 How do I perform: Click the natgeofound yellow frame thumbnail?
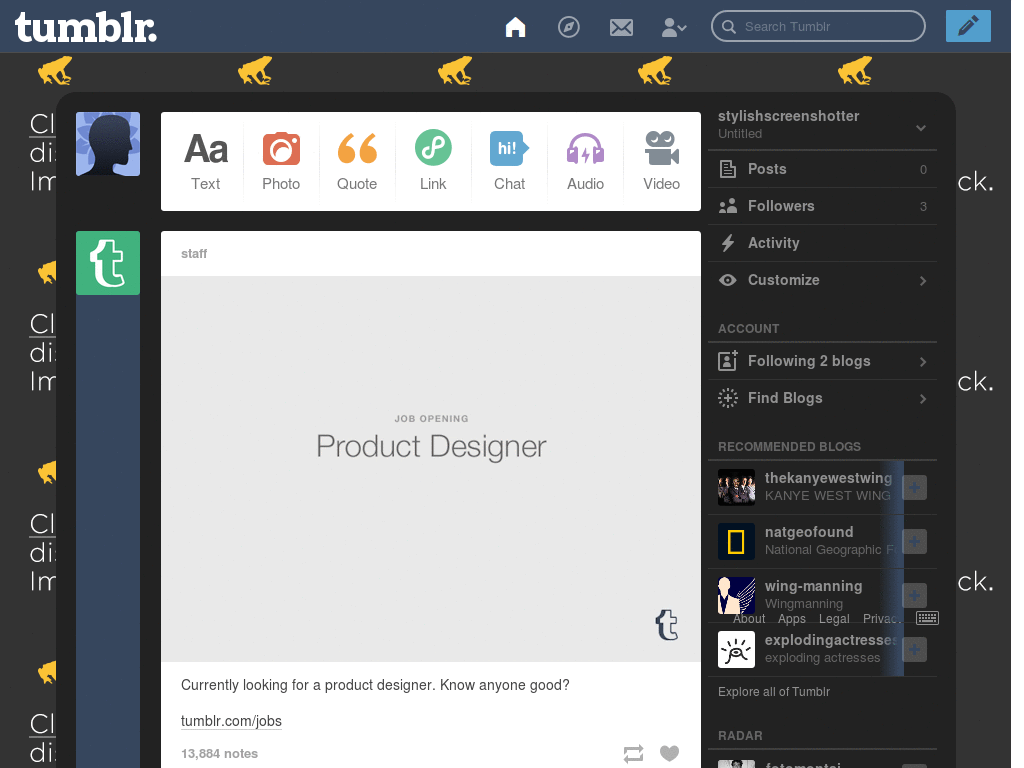coord(736,541)
